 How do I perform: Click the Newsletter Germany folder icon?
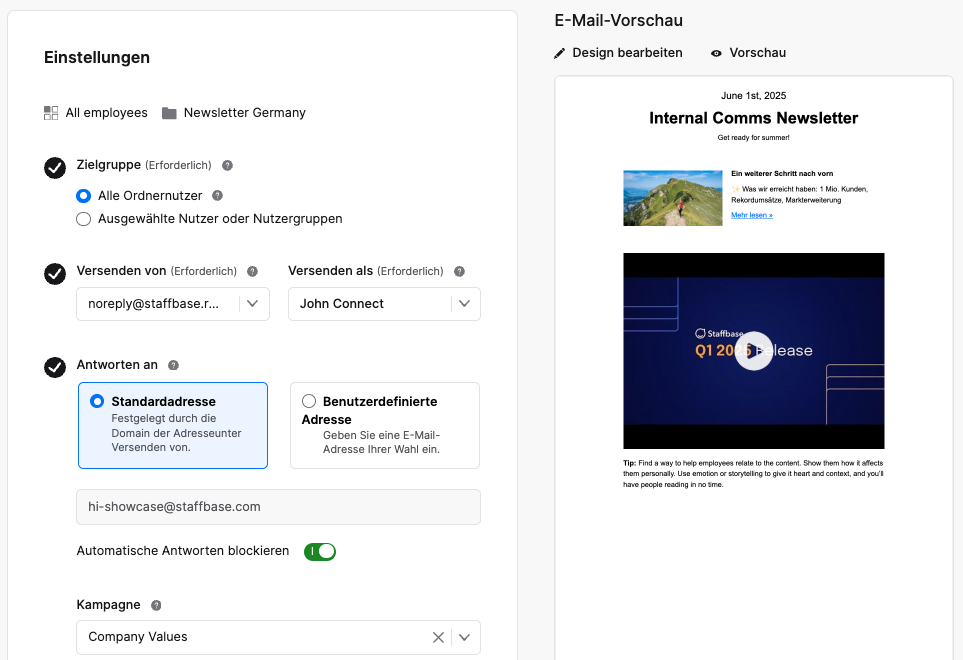tap(169, 113)
